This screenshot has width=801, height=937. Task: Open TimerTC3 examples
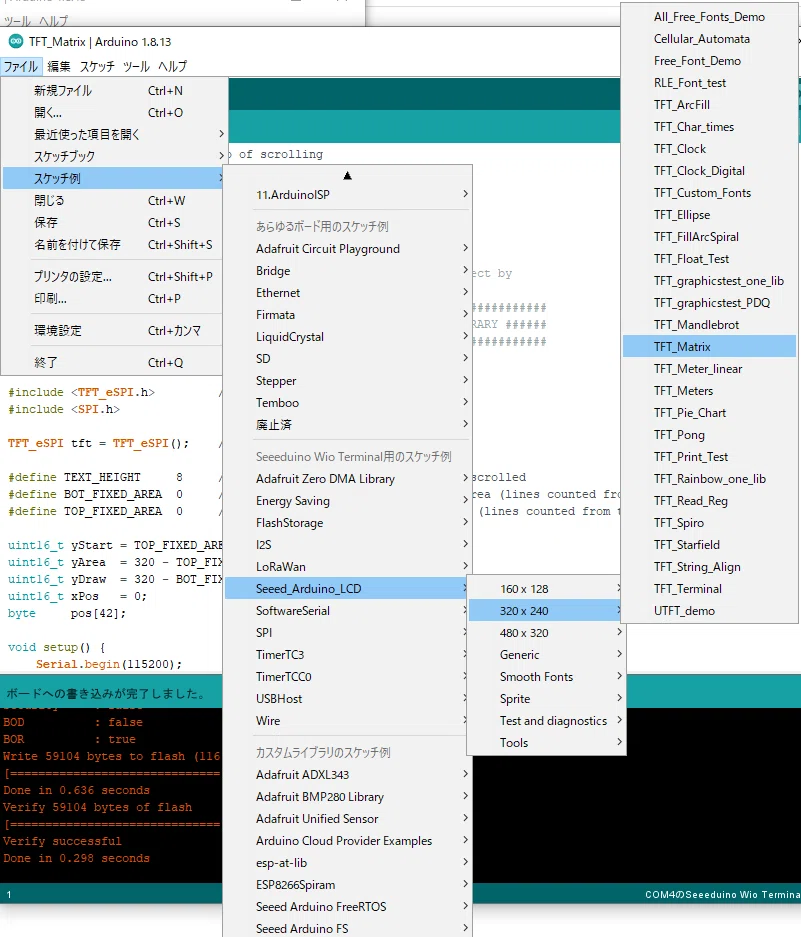coord(348,655)
